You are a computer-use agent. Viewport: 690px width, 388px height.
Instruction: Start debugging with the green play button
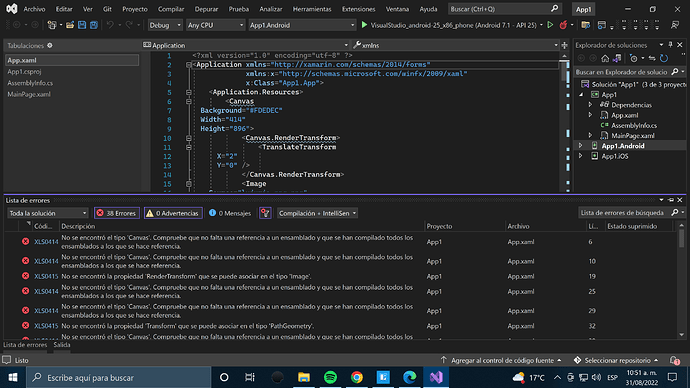click(364, 25)
